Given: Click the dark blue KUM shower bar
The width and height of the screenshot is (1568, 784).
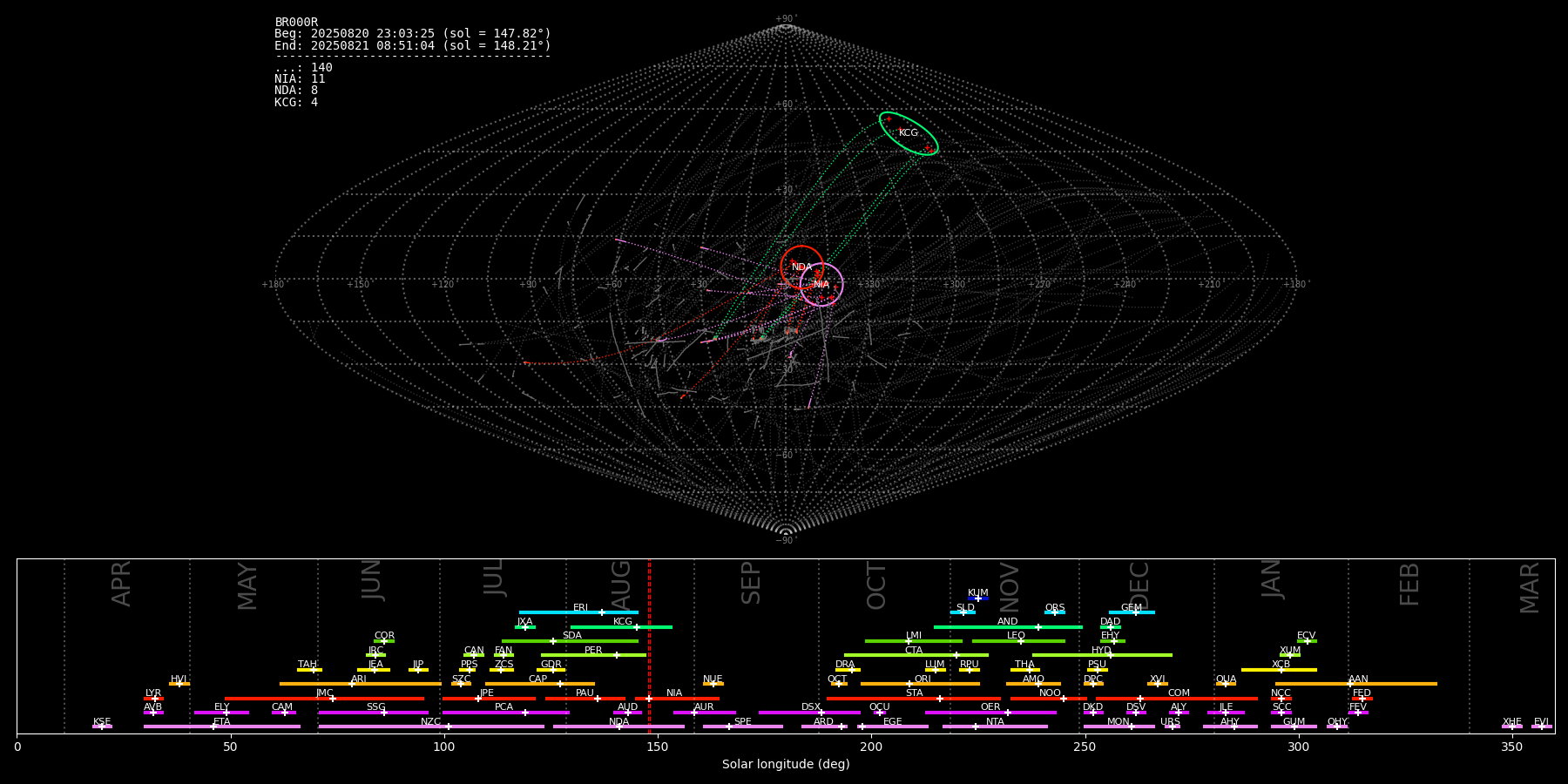Looking at the screenshot, I should tap(978, 598).
